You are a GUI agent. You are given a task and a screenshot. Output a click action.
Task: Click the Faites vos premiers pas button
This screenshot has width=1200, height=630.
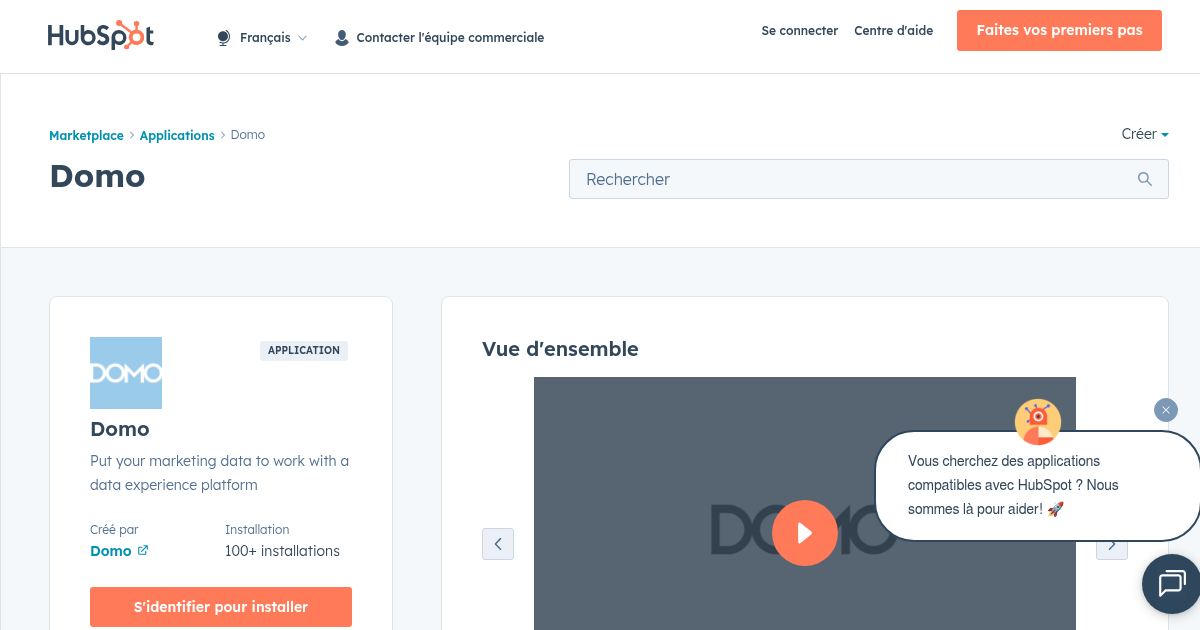coord(1059,30)
